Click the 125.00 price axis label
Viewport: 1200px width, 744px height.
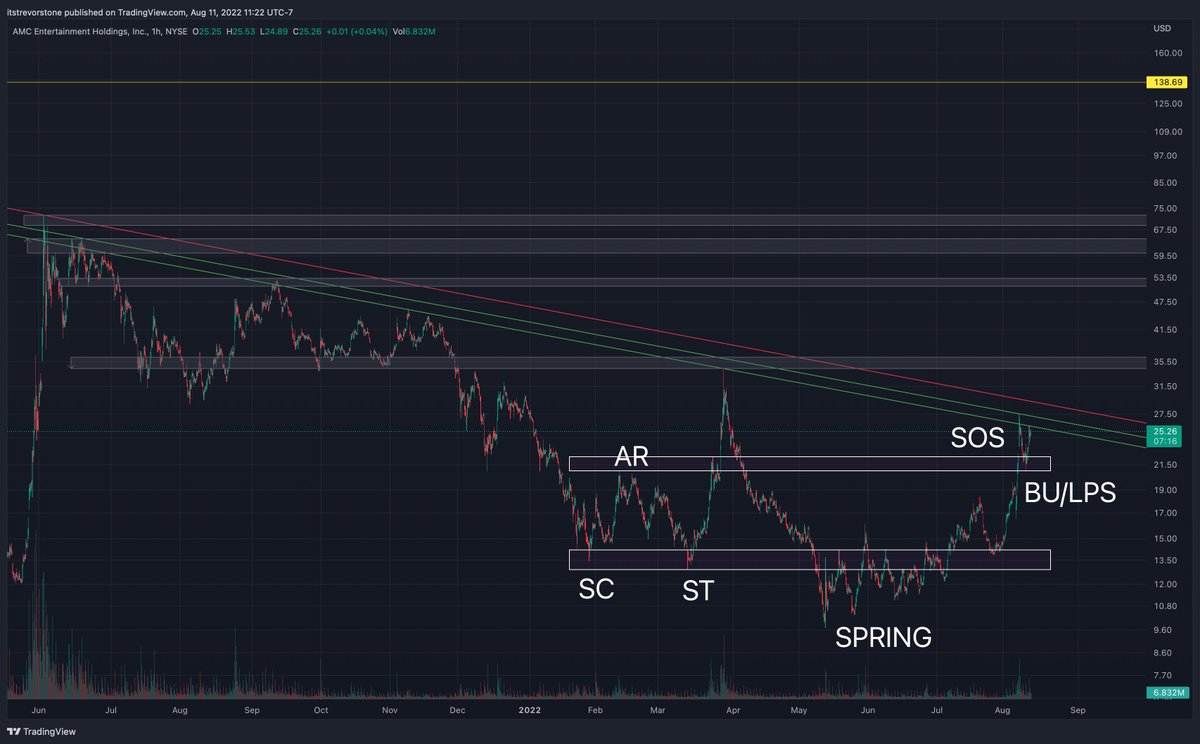point(1167,103)
